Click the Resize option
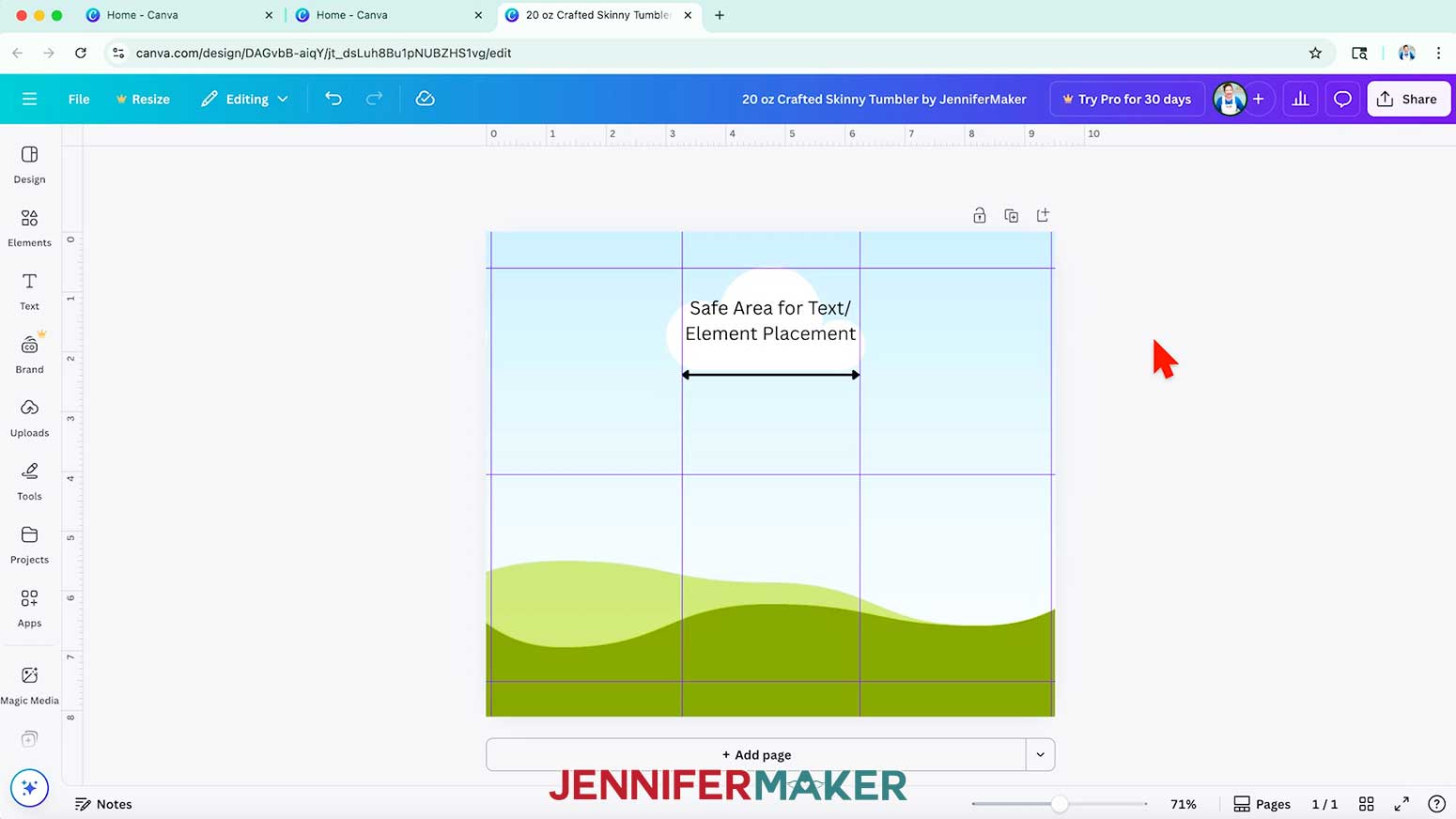 [143, 99]
